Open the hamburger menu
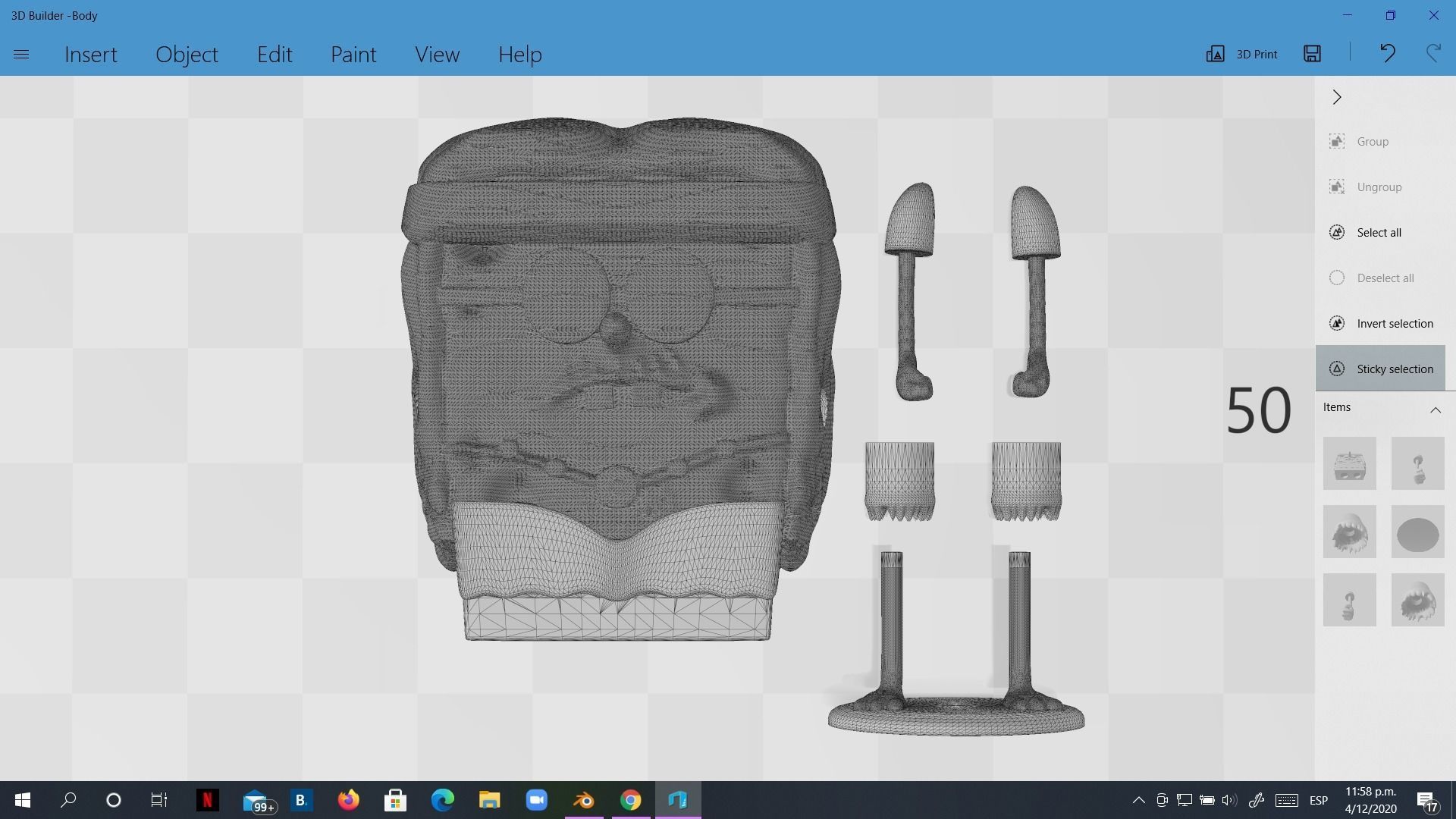1456x819 pixels. click(x=21, y=55)
